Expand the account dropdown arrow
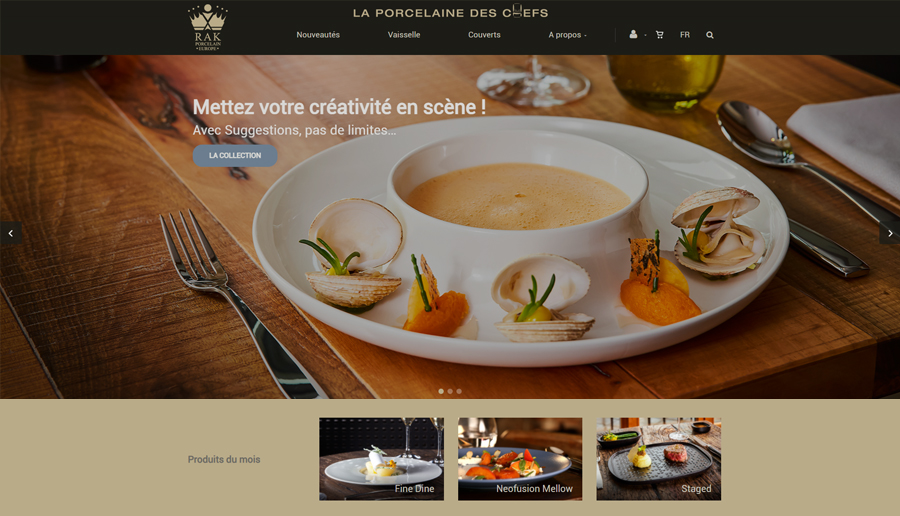This screenshot has height=516, width=900. pyautogui.click(x=645, y=36)
